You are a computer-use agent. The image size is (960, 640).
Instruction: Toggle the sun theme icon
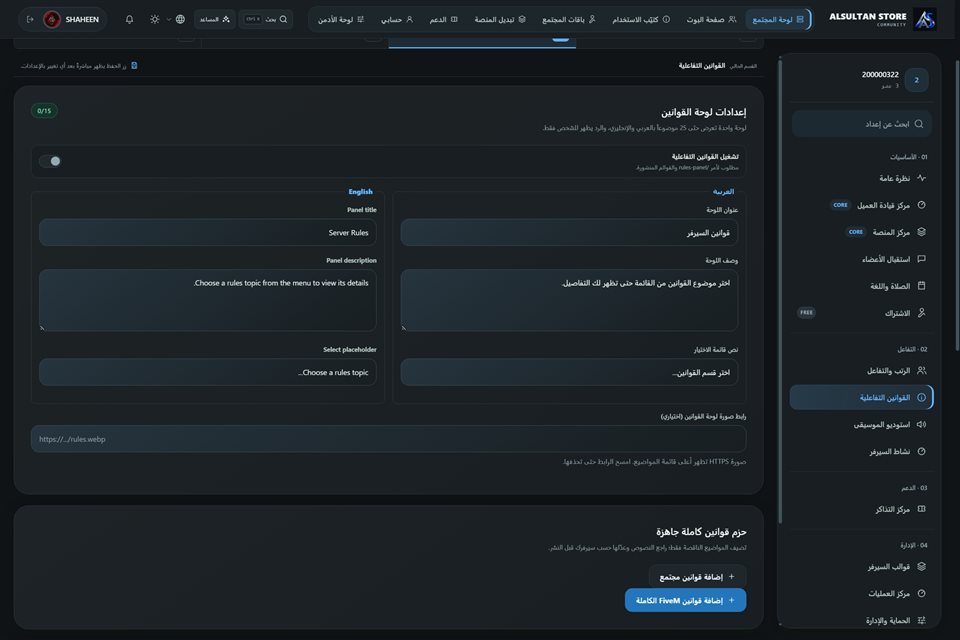tap(155, 20)
